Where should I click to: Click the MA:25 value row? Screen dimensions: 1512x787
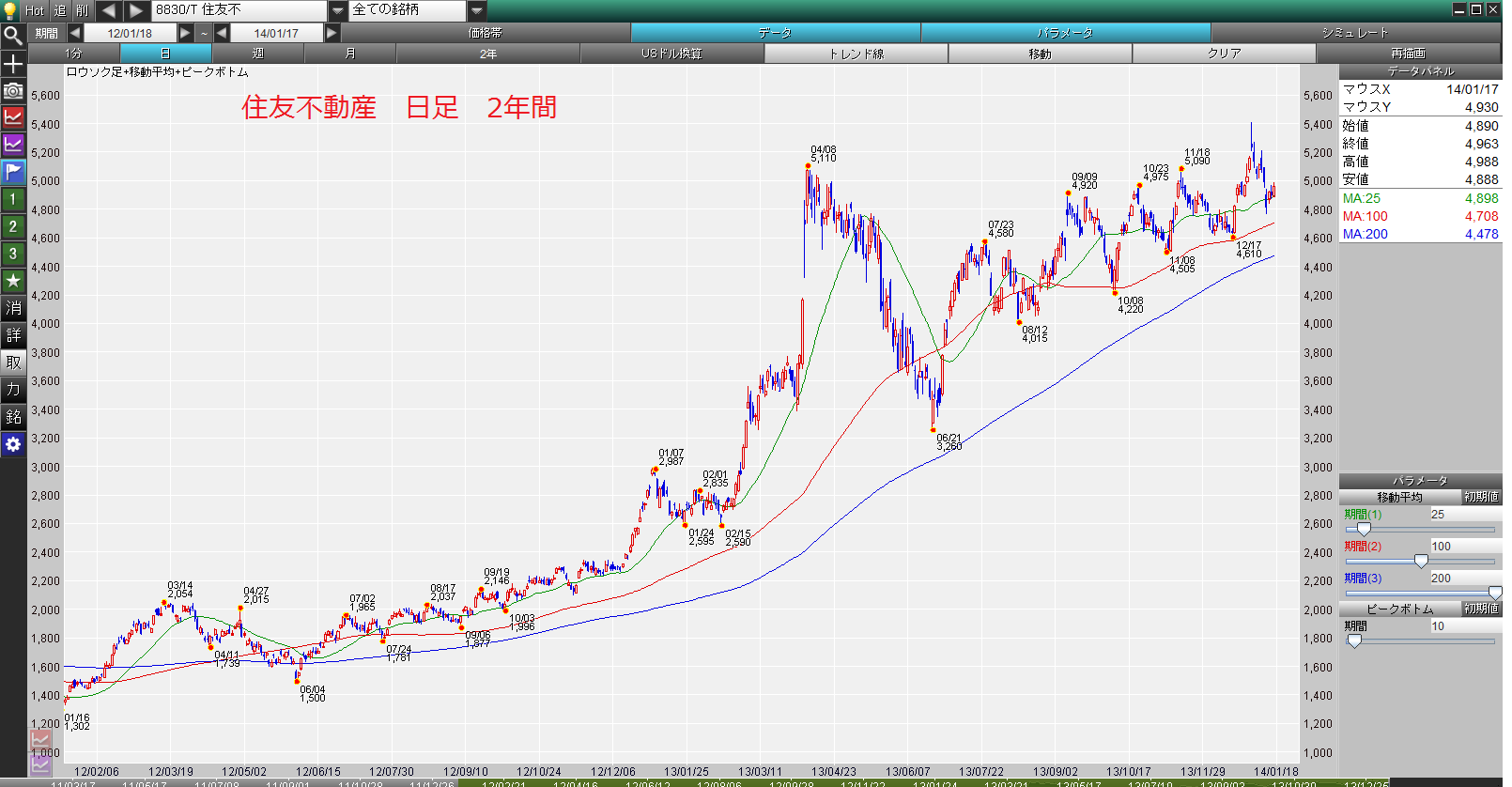coord(1420,198)
